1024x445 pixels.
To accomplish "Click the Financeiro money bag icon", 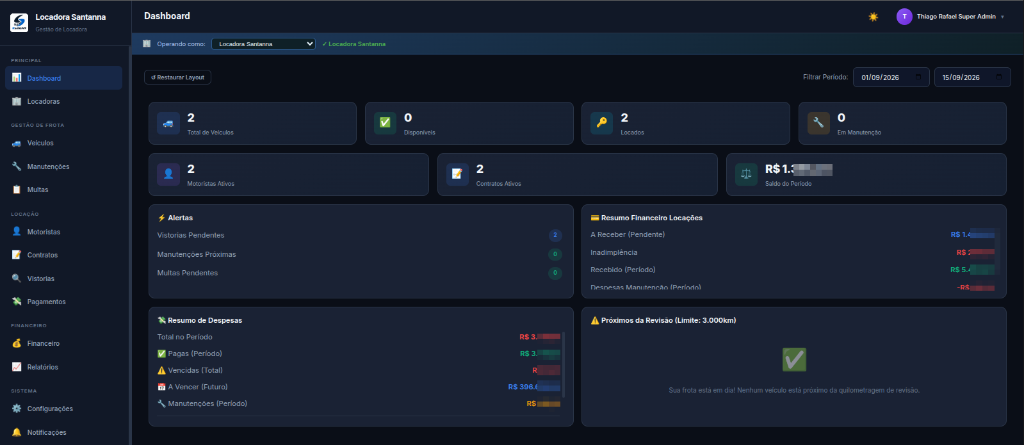I will pos(16,343).
